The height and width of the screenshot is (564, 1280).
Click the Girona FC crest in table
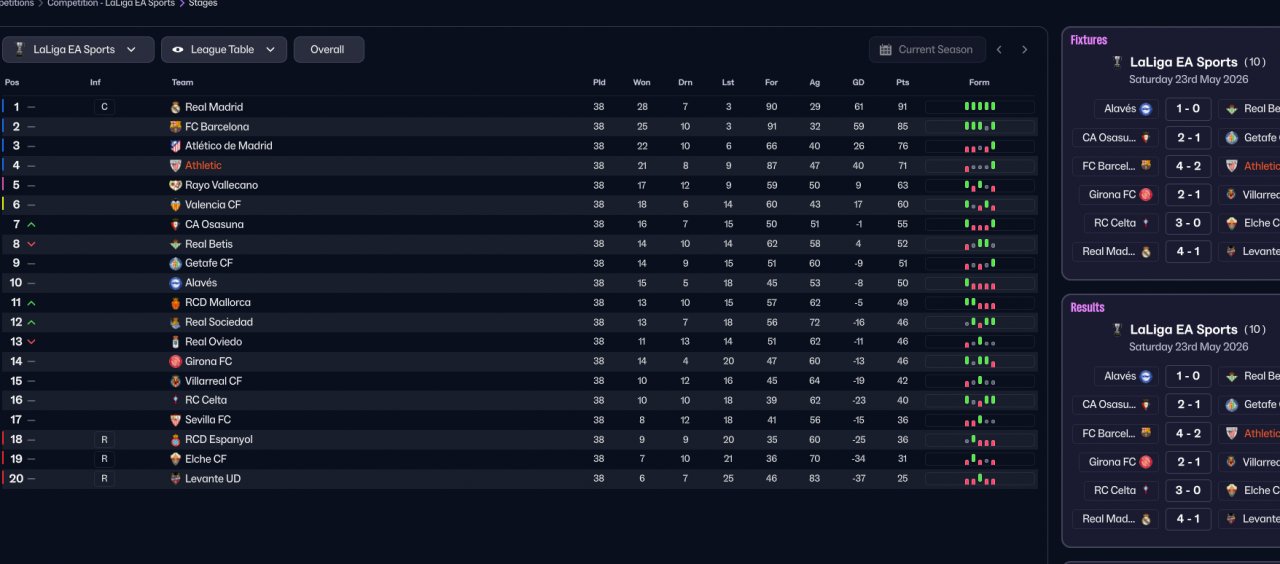176,361
